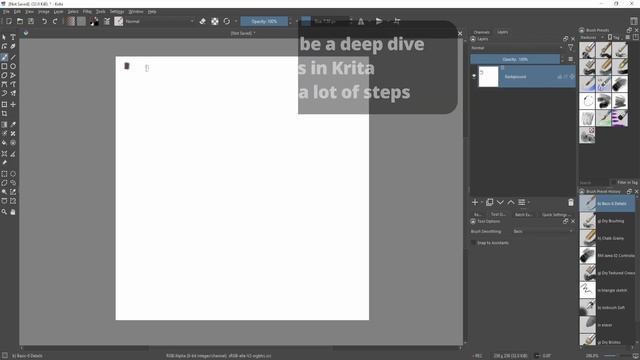Image resolution: width=640 pixels, height=360 pixels.
Task: Toggle Filter in Tag checkbox
Action: 613,182
